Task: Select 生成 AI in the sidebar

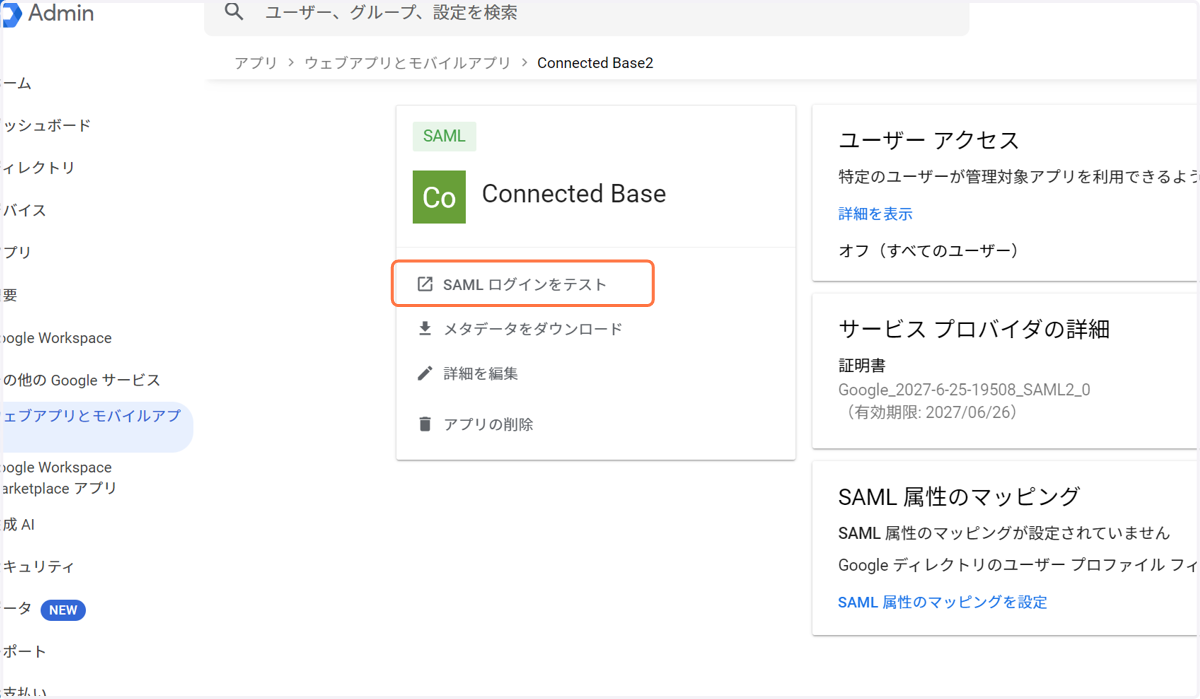Action: point(18,524)
